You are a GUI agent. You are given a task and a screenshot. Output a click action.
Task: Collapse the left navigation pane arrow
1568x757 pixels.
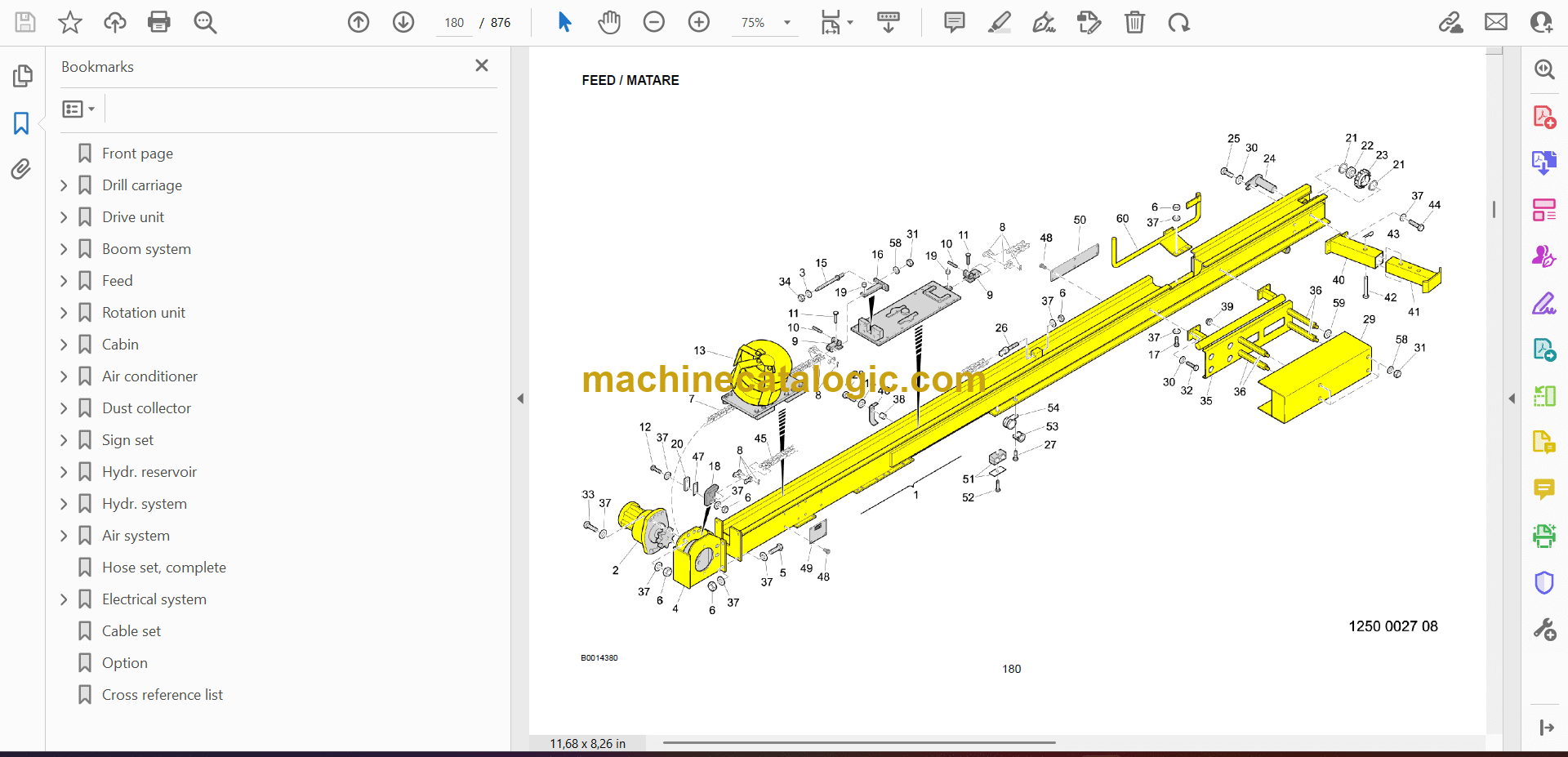click(x=520, y=399)
